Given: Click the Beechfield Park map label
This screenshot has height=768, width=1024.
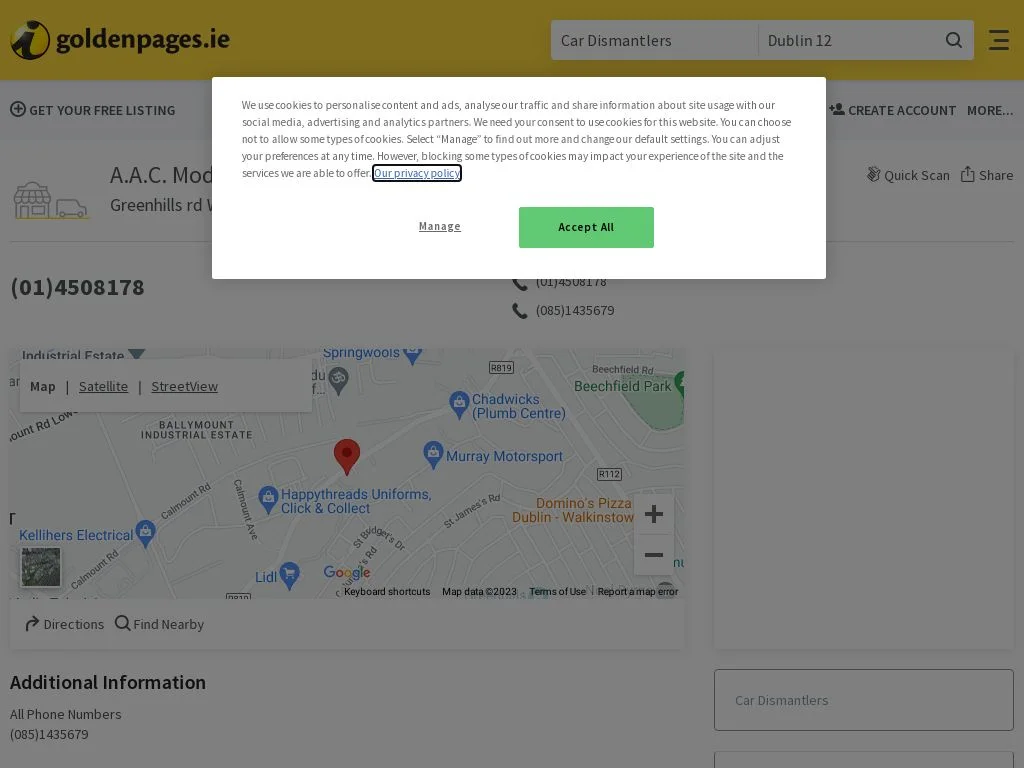Looking at the screenshot, I should coord(622,386).
